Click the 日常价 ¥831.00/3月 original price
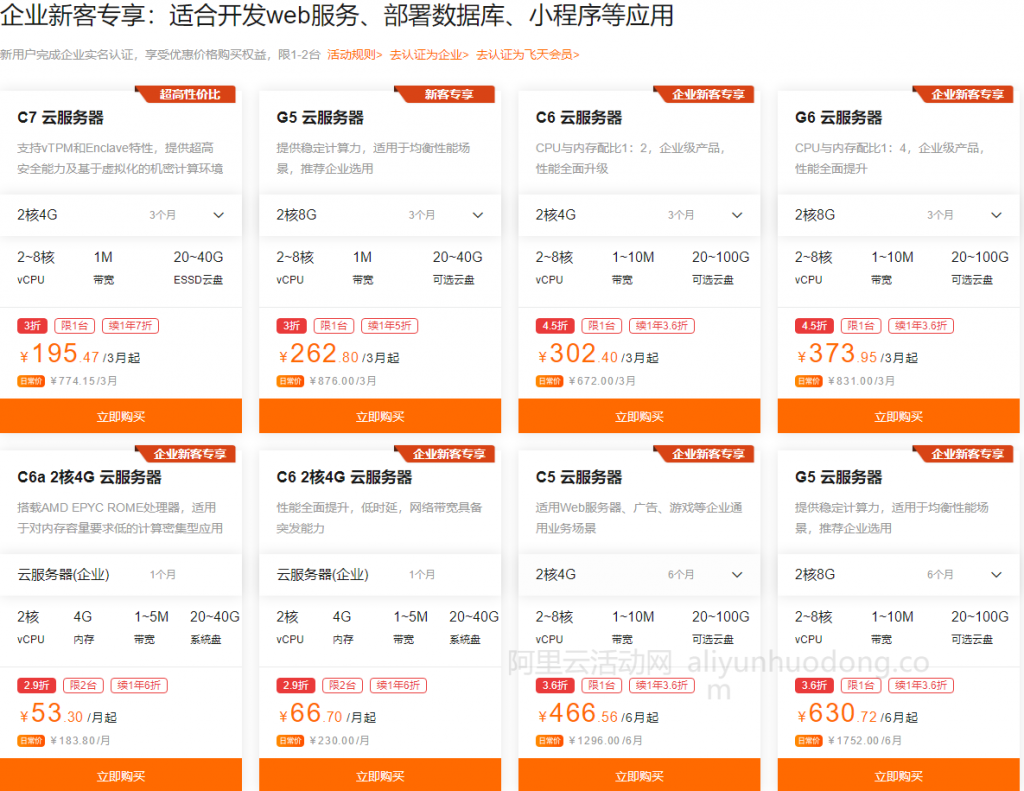The image size is (1024, 791). pyautogui.click(x=845, y=381)
